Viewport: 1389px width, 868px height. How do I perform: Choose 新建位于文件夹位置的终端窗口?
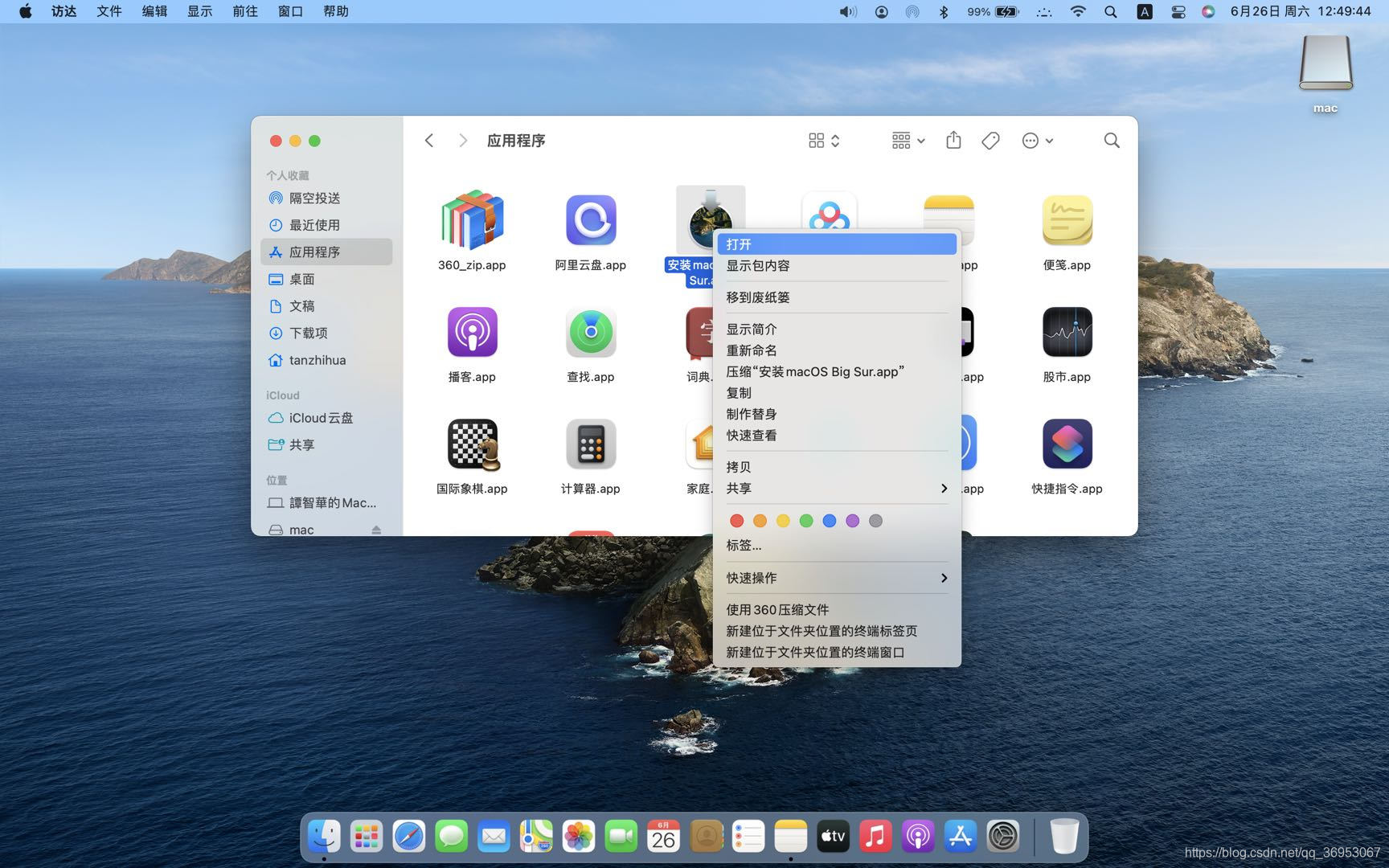pos(837,653)
